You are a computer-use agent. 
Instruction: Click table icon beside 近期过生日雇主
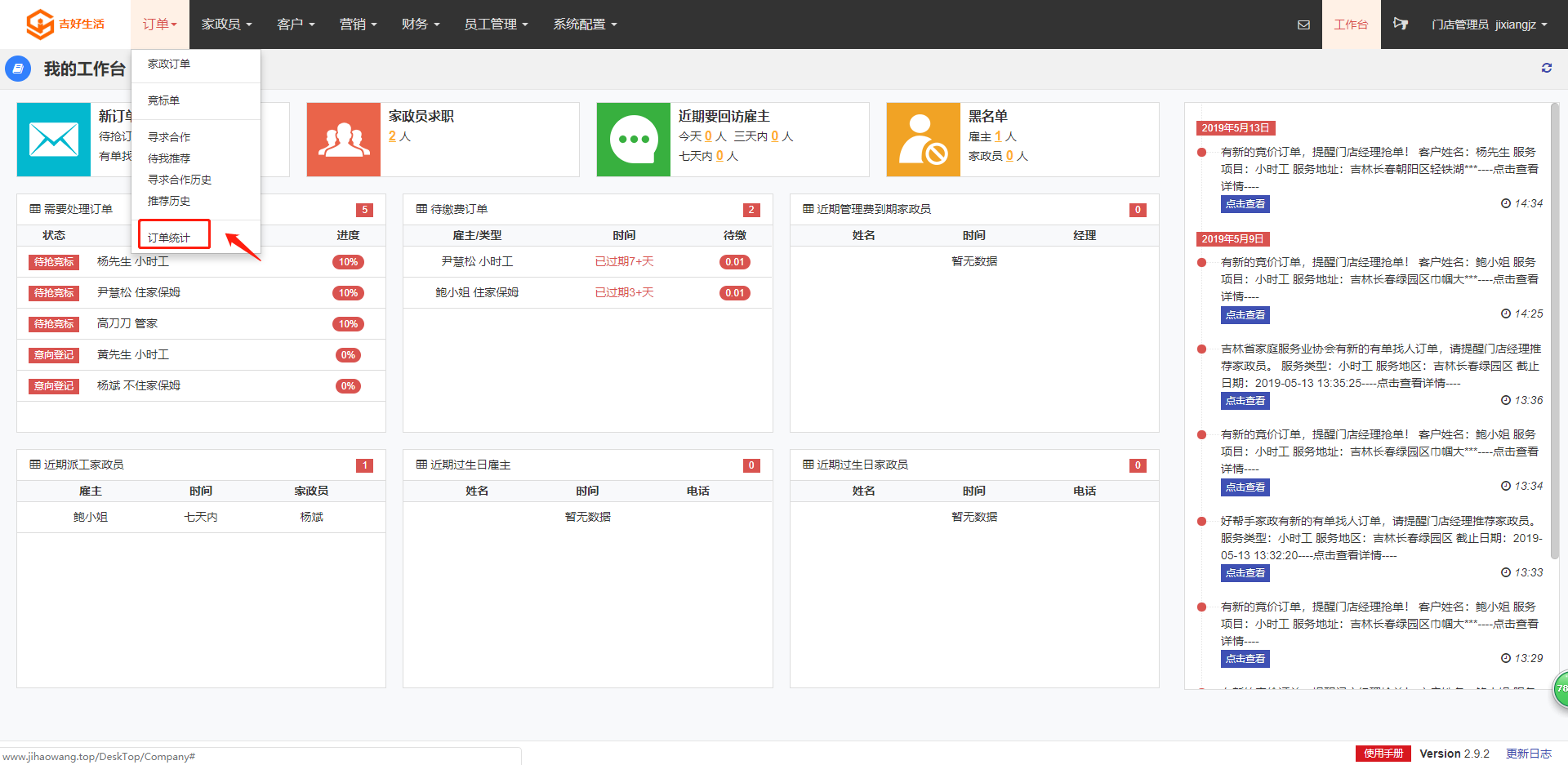pos(421,465)
